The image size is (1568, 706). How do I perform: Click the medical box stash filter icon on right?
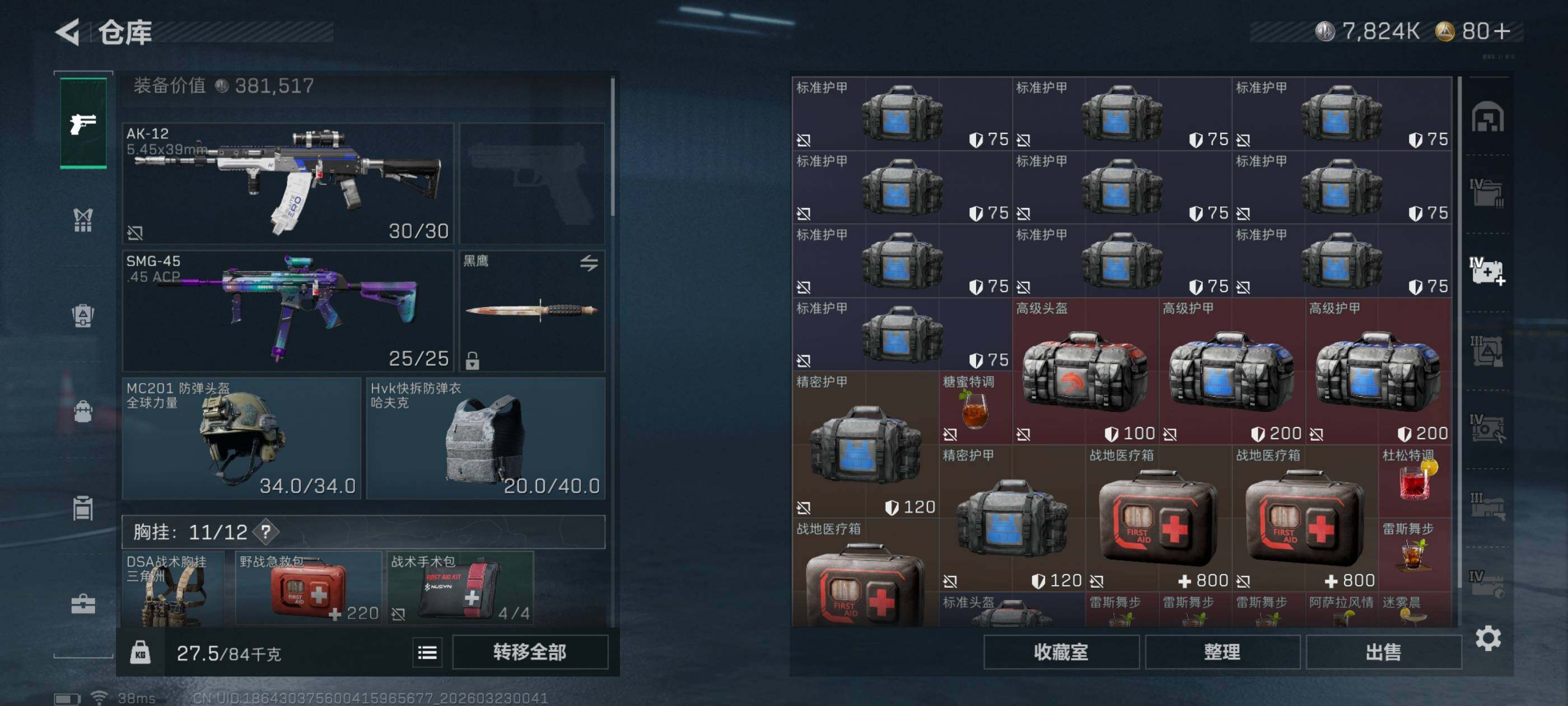pos(1487,272)
